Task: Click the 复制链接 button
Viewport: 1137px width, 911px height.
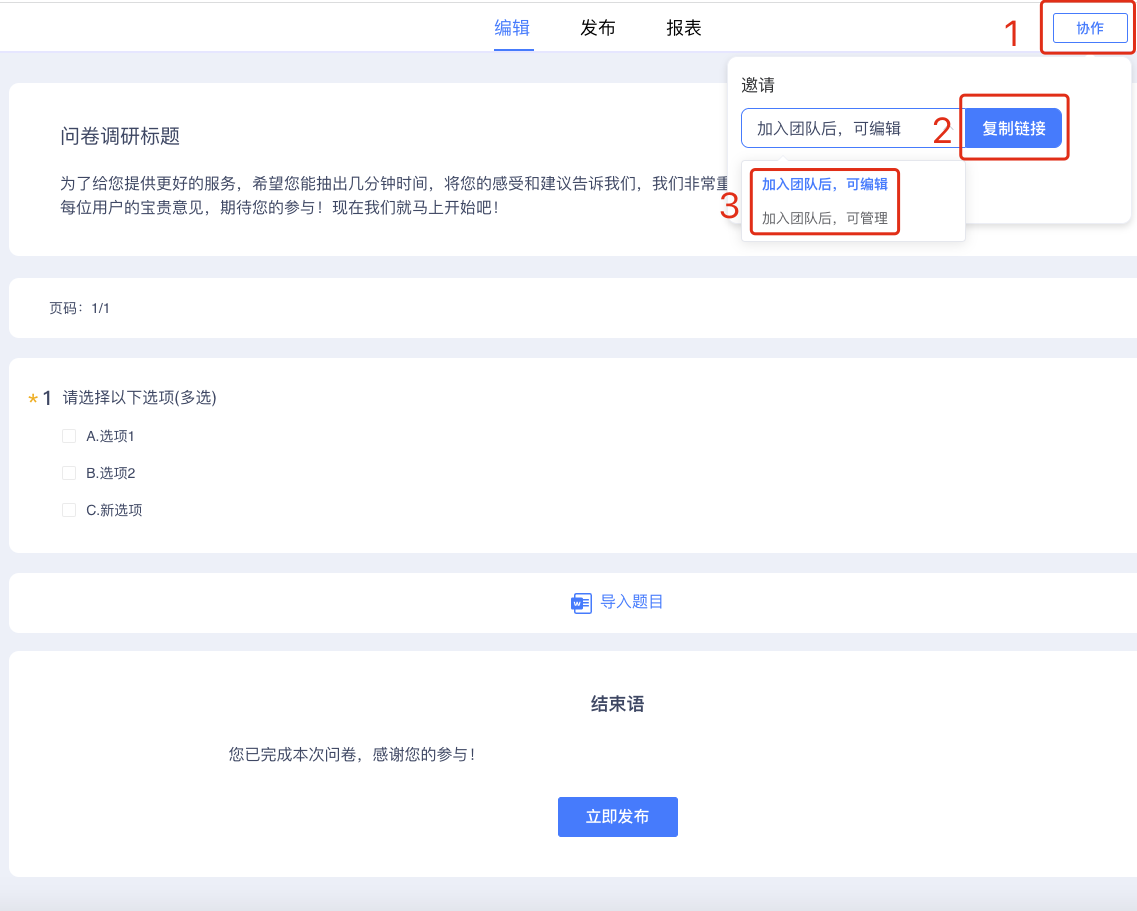Action: pyautogui.click(x=1013, y=128)
